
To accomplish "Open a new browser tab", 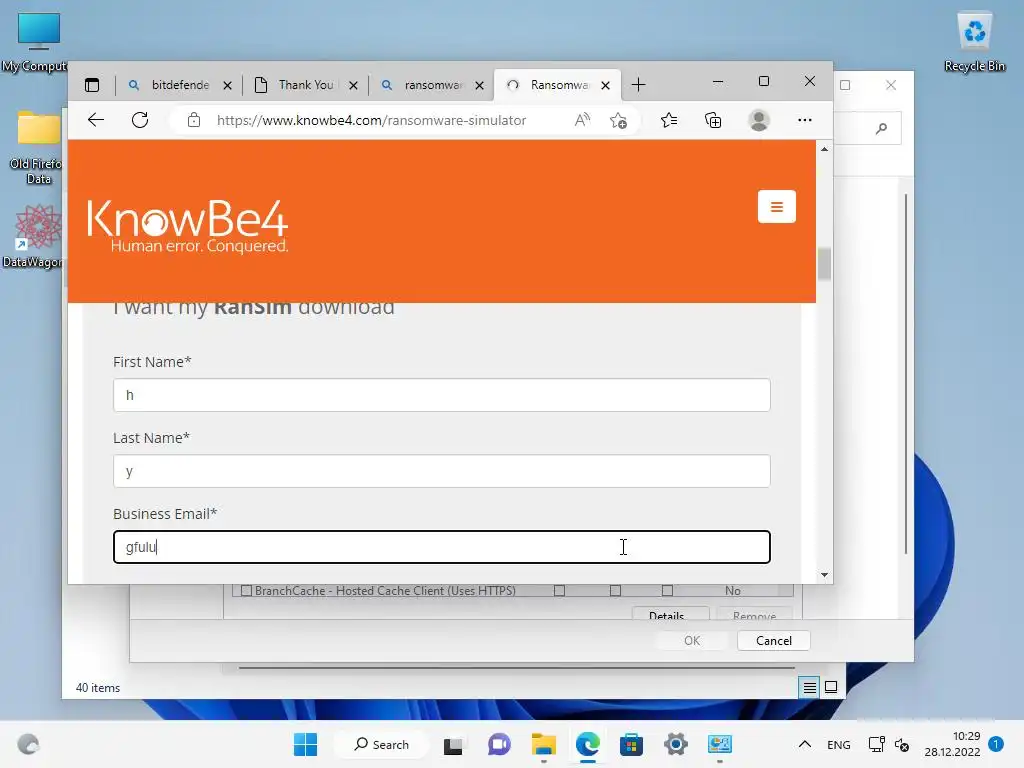I will click(x=639, y=85).
